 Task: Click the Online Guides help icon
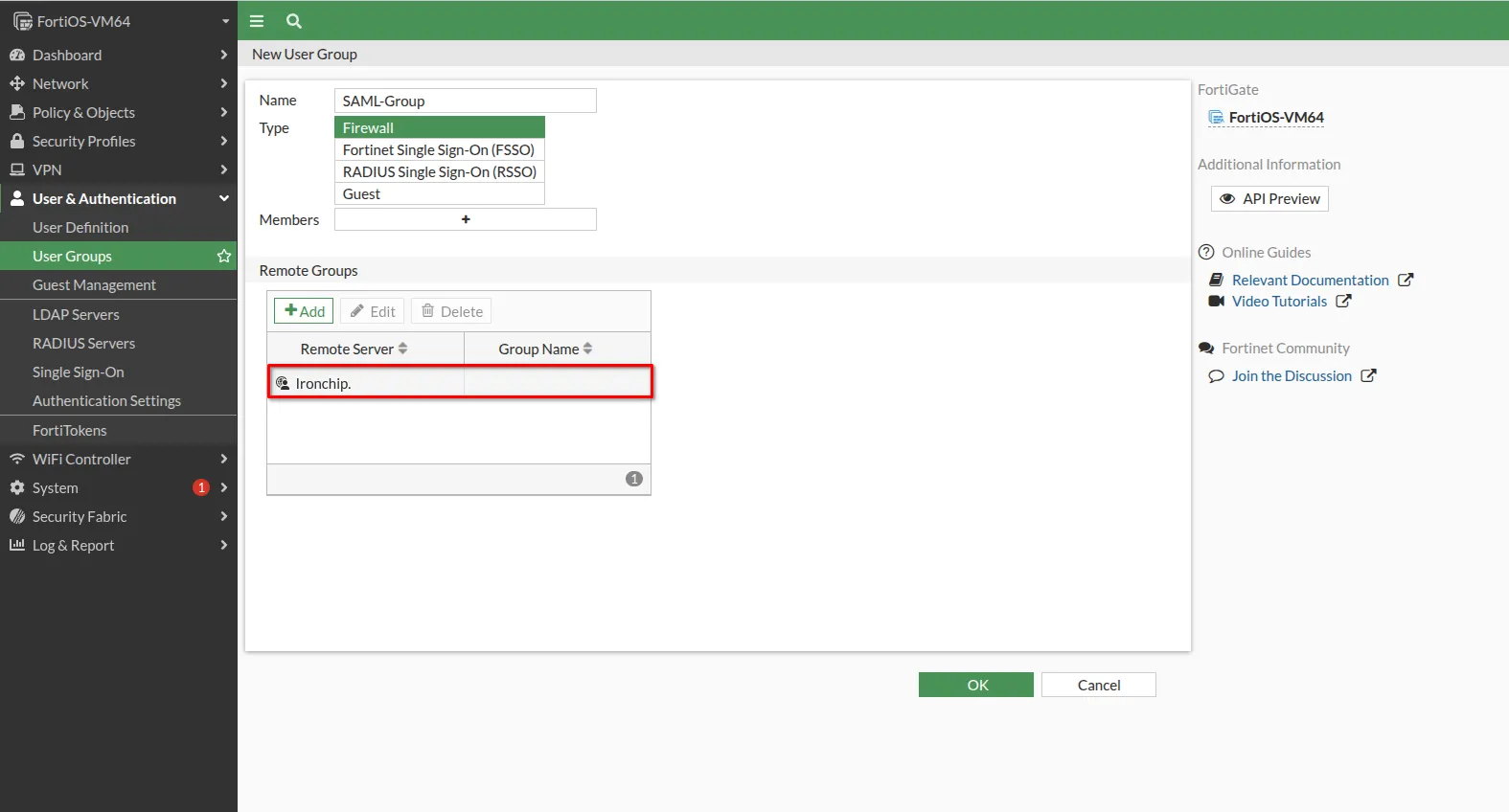(x=1206, y=252)
